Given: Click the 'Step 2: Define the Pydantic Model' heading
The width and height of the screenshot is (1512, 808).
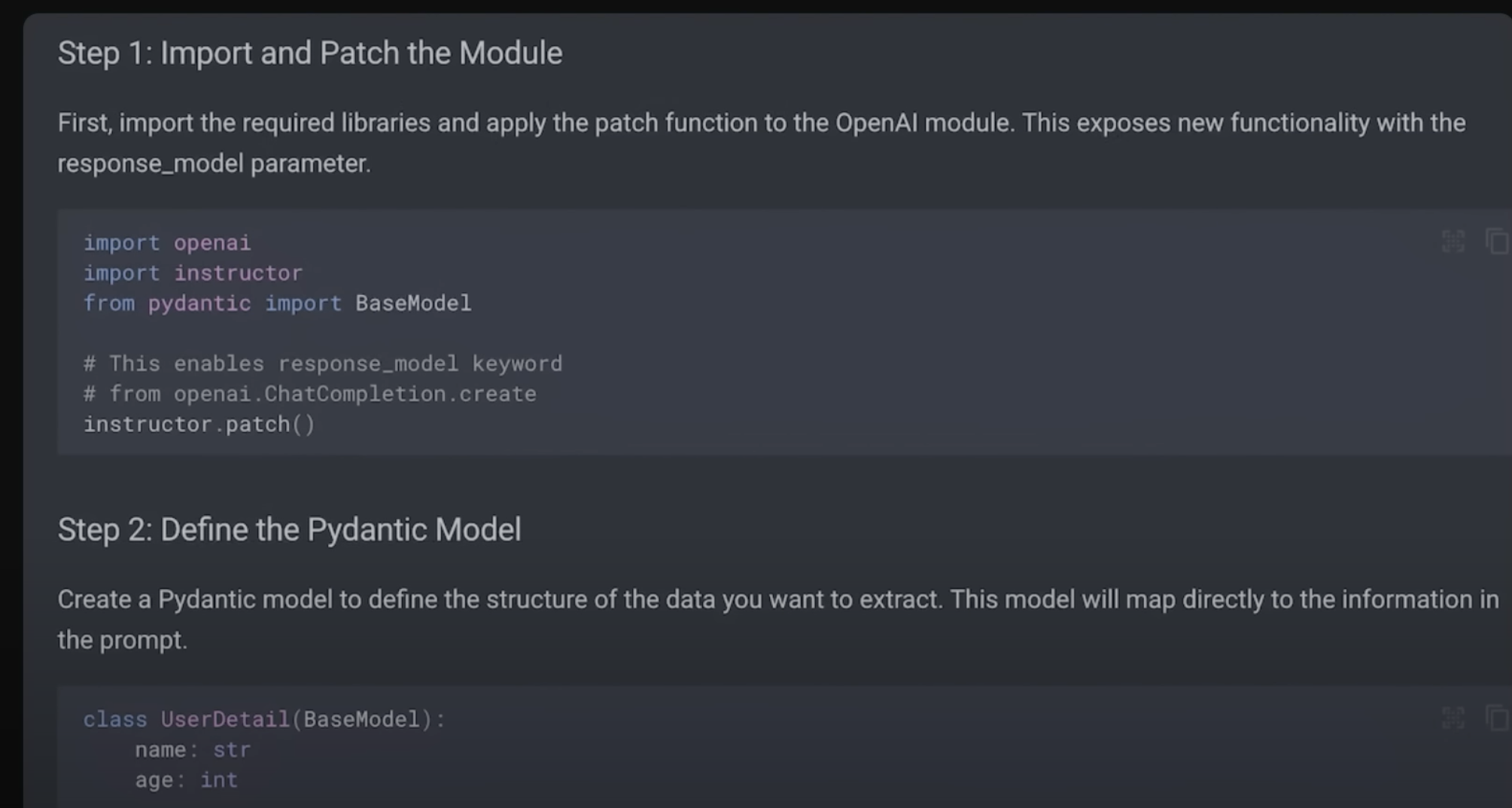Looking at the screenshot, I should click(x=289, y=529).
